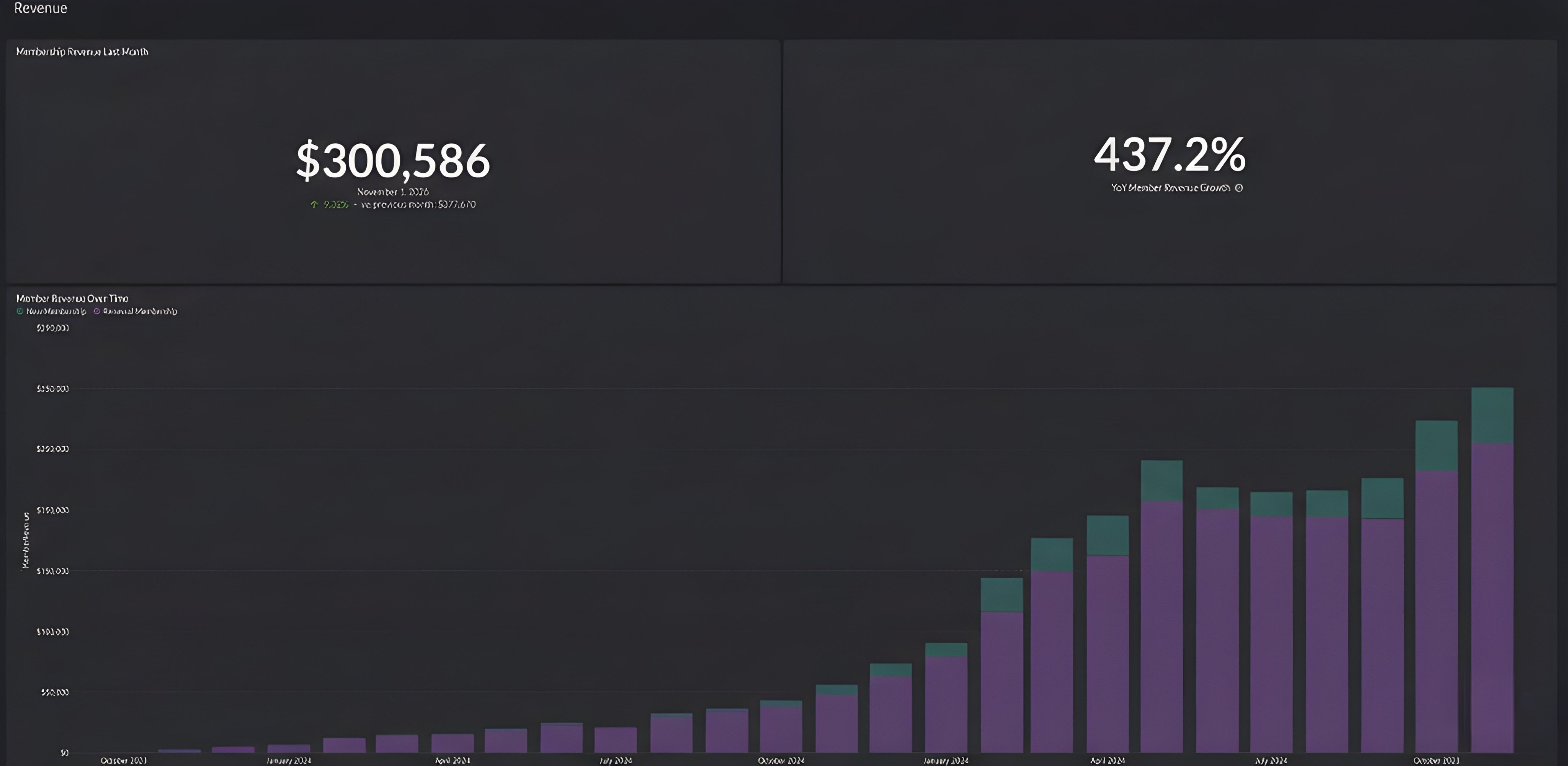Click the purple Renewal Membership legend circle
The width and height of the screenshot is (1568, 766).
(97, 311)
